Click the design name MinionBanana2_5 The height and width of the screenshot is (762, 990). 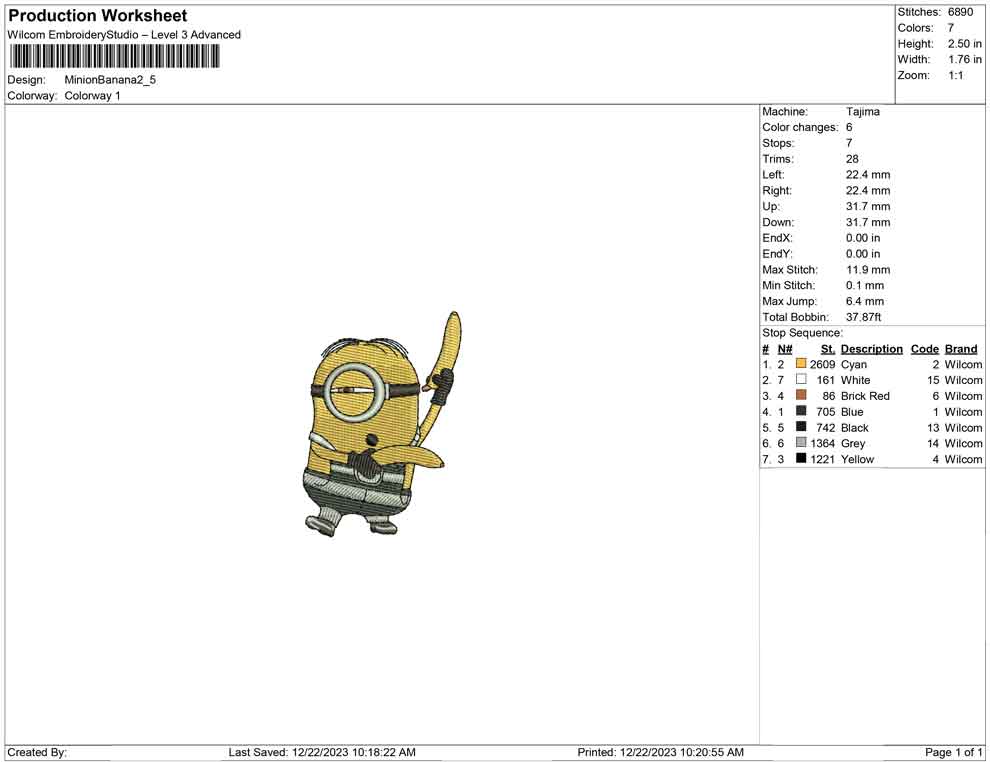110,80
